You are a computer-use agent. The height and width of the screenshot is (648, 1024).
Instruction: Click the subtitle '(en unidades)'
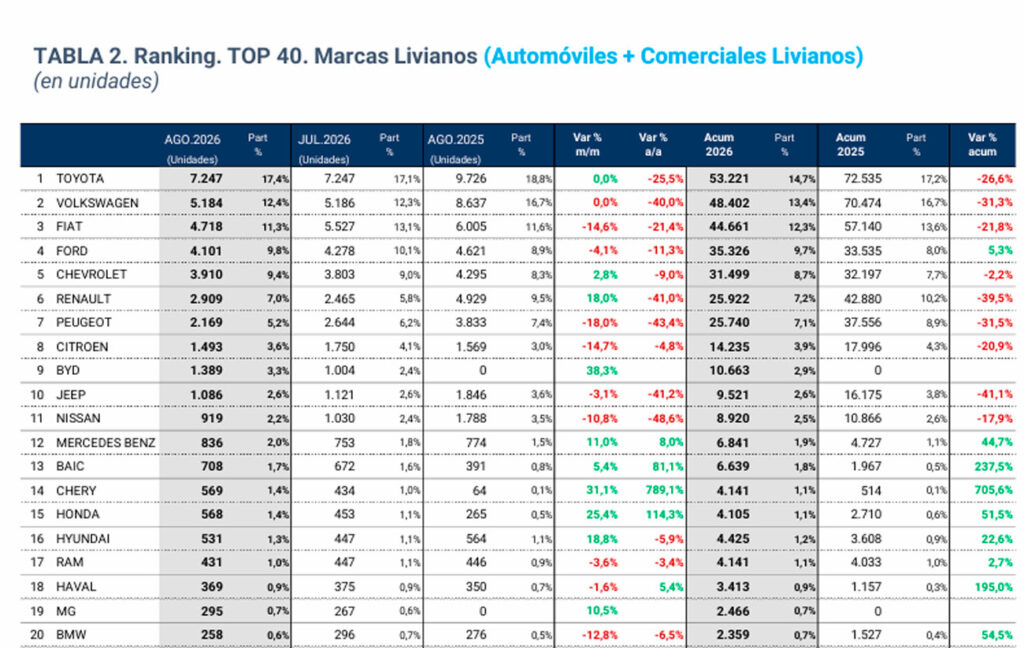pyautogui.click(x=96, y=81)
